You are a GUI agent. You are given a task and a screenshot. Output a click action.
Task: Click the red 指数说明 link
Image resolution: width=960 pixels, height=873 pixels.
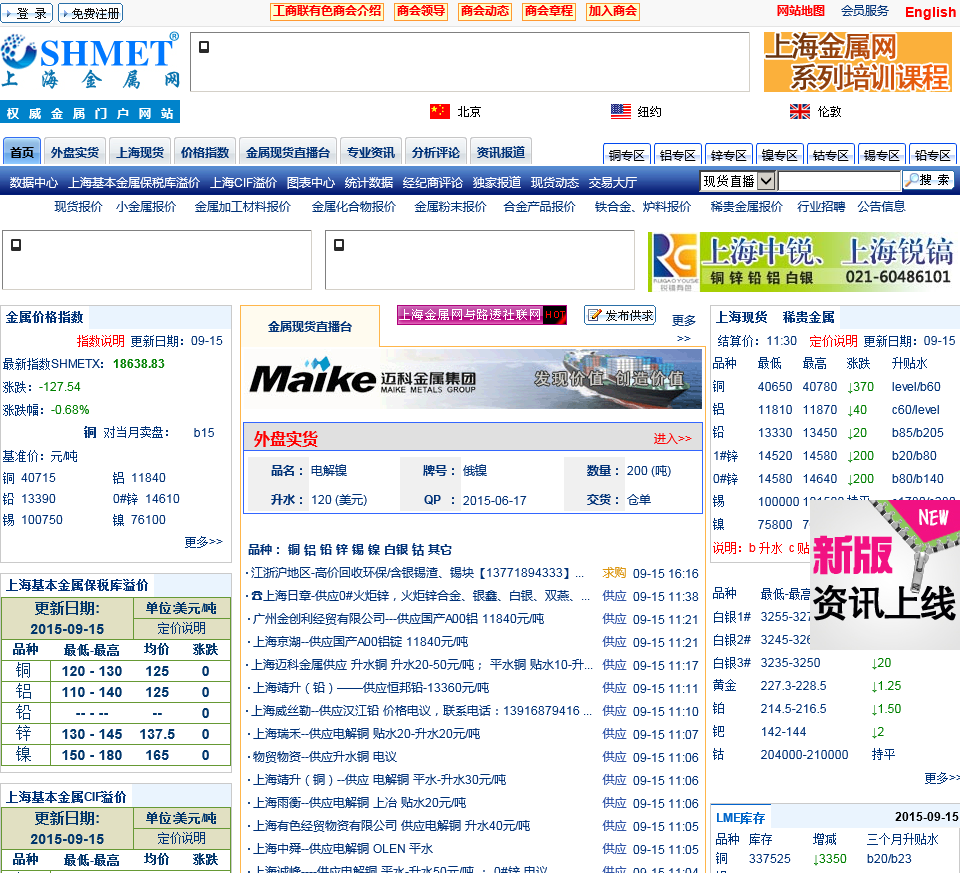tap(100, 341)
